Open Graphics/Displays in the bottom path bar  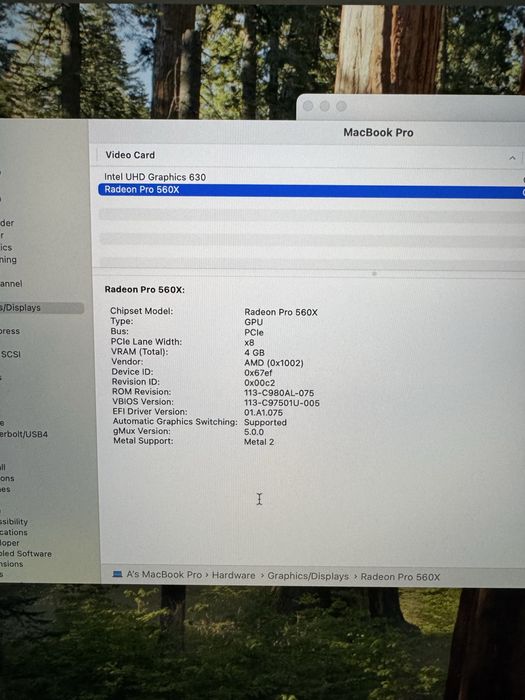point(308,576)
